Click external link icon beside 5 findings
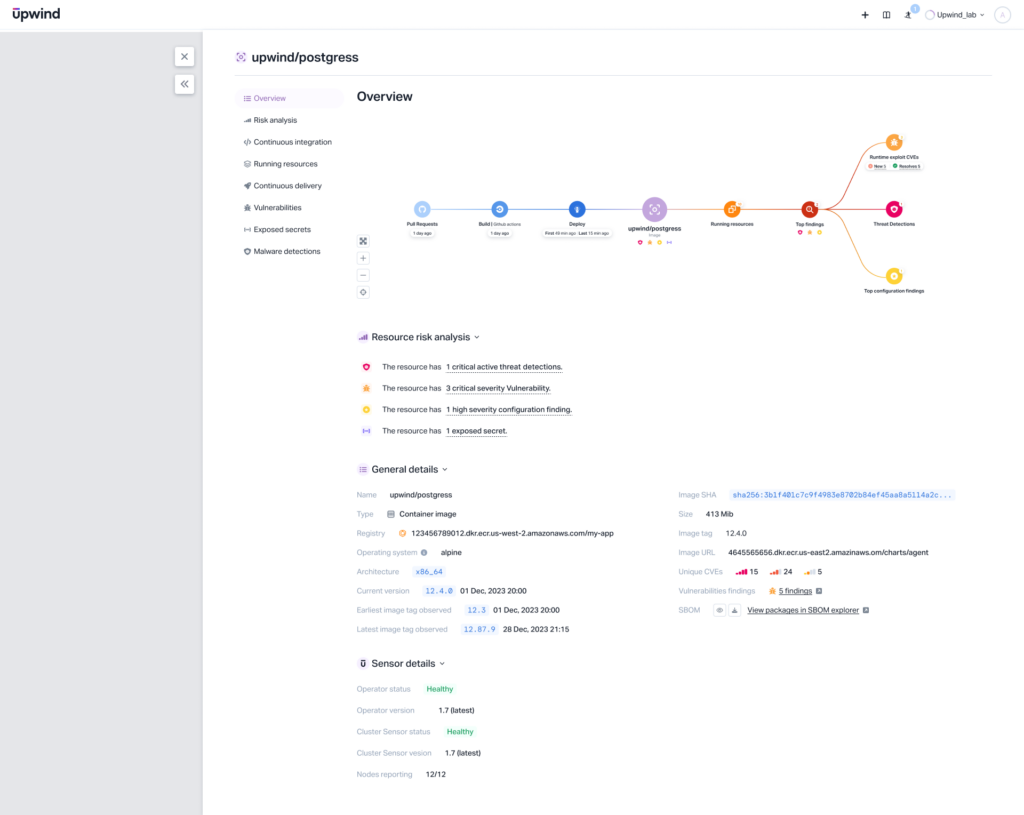Image resolution: width=1024 pixels, height=815 pixels. tap(819, 591)
